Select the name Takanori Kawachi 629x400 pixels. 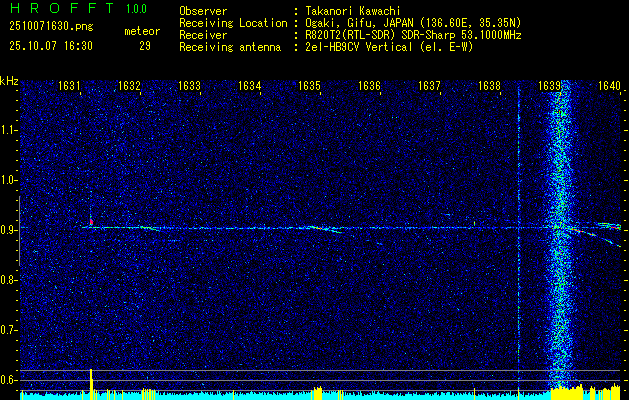click(352, 11)
